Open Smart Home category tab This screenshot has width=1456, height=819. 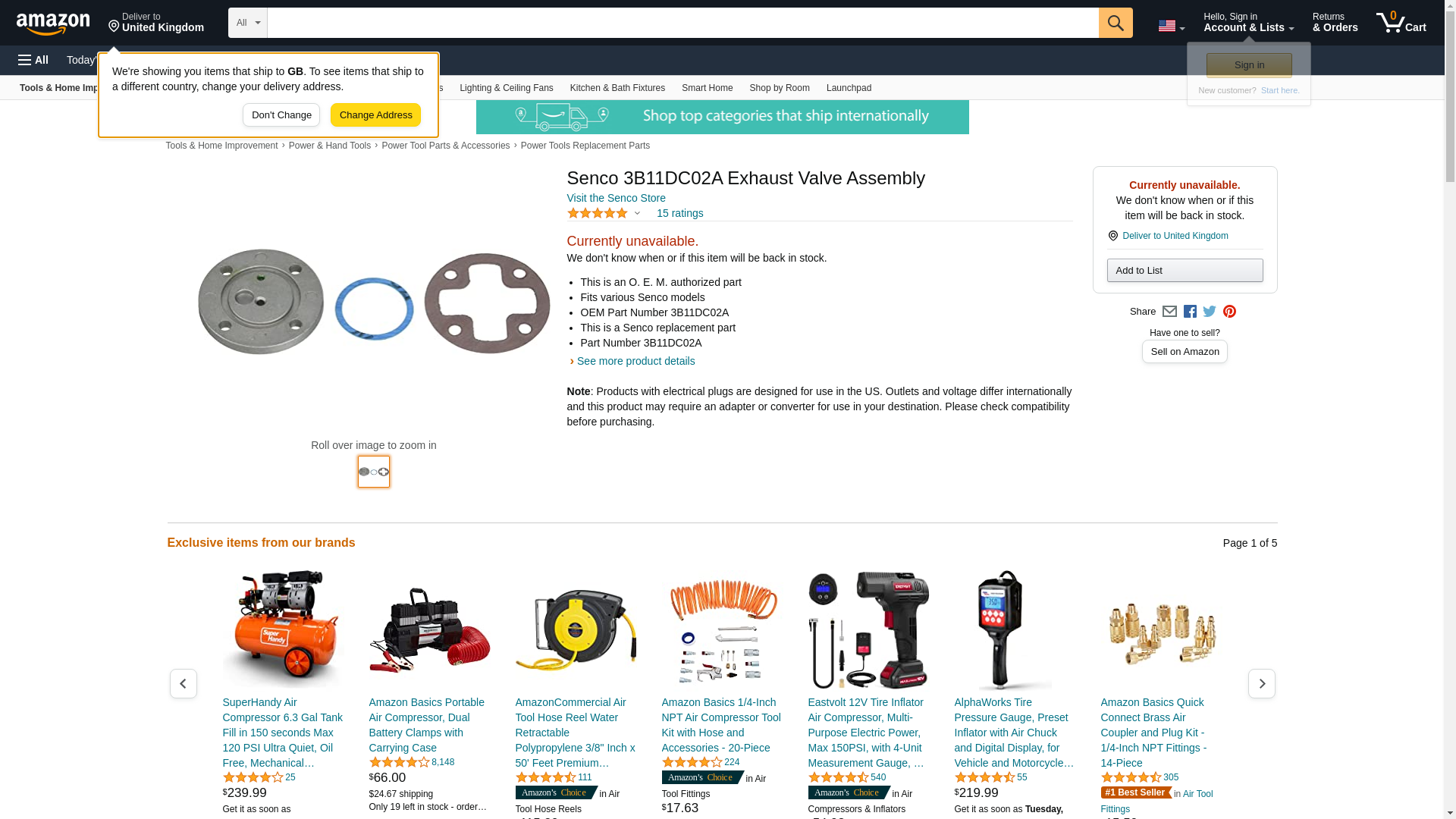click(707, 88)
